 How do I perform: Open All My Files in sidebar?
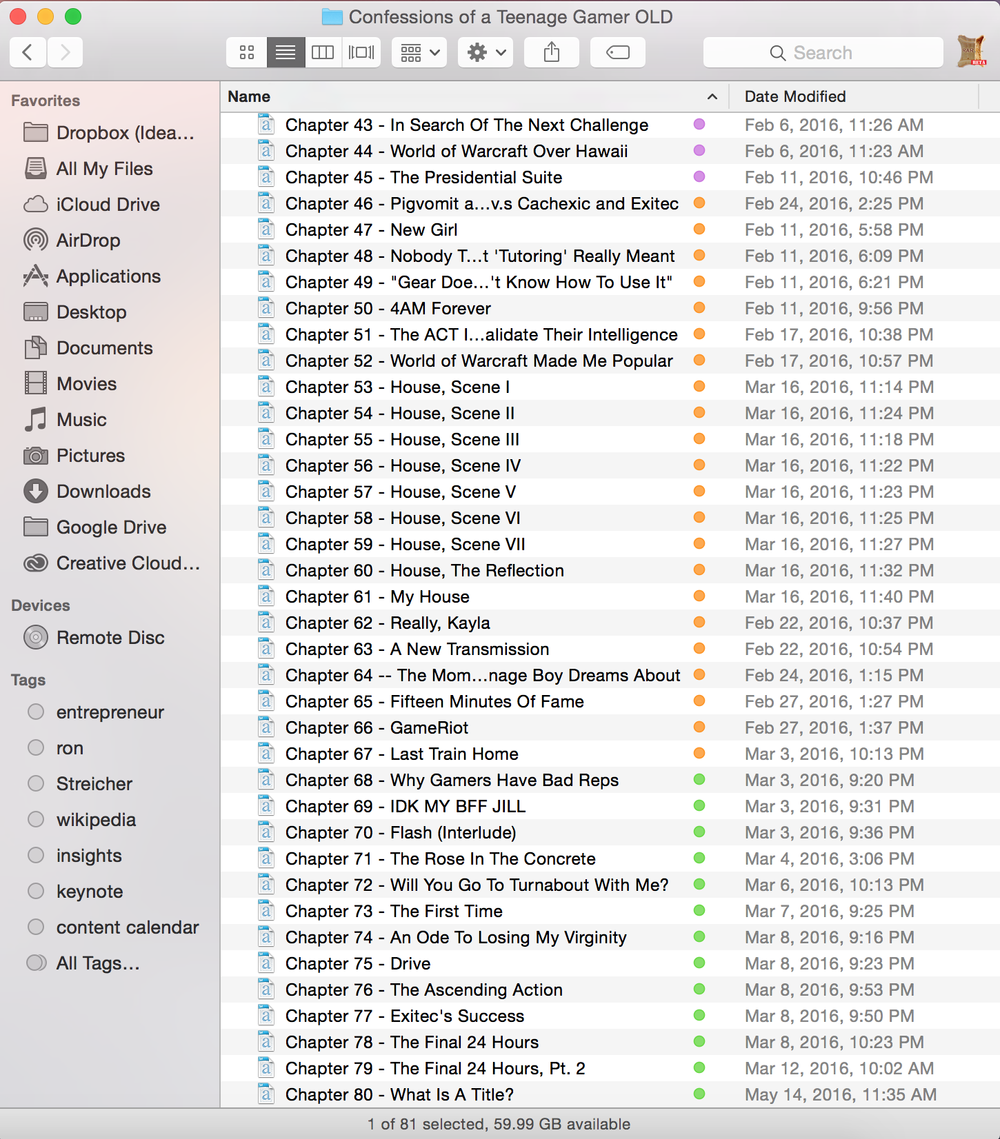point(110,169)
